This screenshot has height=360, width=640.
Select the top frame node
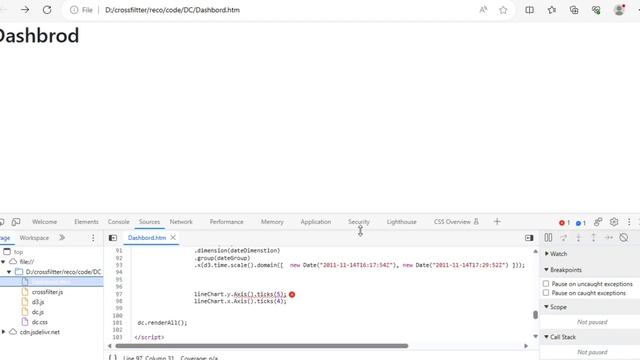pos(18,252)
